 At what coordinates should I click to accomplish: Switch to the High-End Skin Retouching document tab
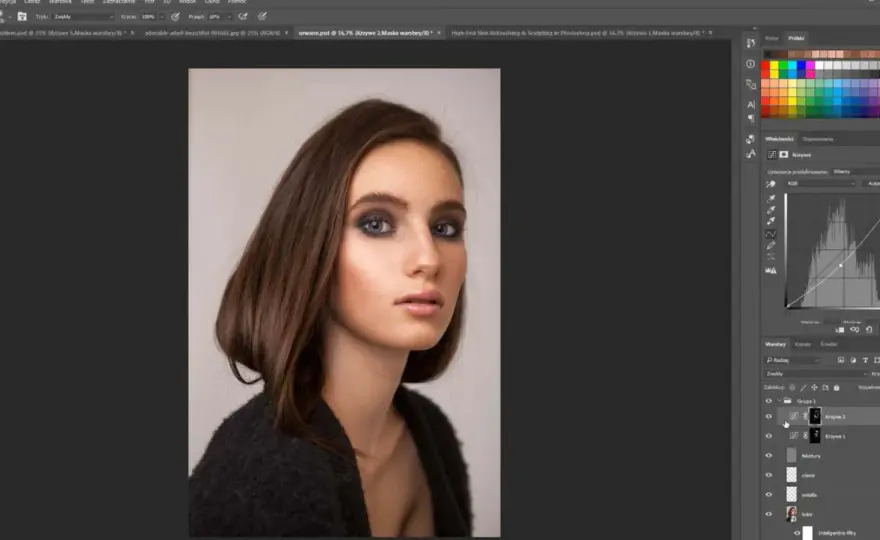pos(578,33)
